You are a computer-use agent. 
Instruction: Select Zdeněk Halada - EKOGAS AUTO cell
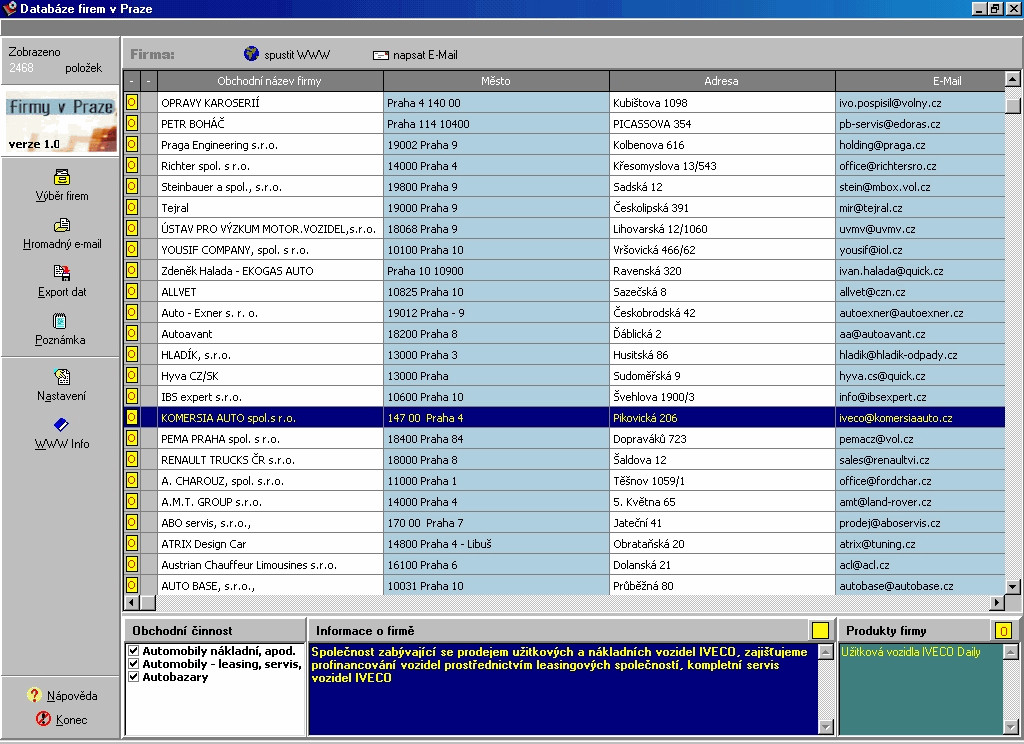click(270, 270)
